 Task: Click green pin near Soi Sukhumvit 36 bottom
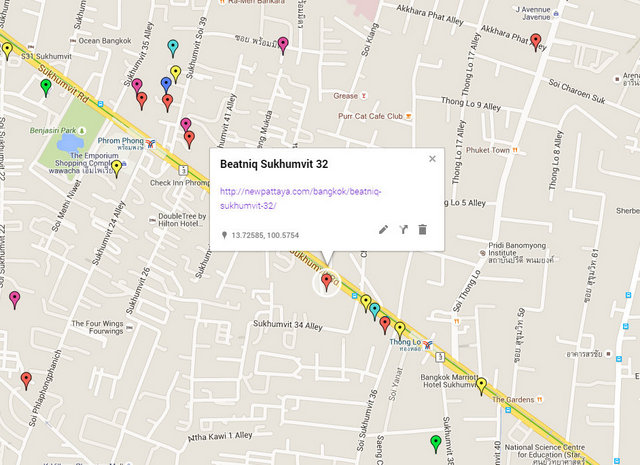[436, 444]
